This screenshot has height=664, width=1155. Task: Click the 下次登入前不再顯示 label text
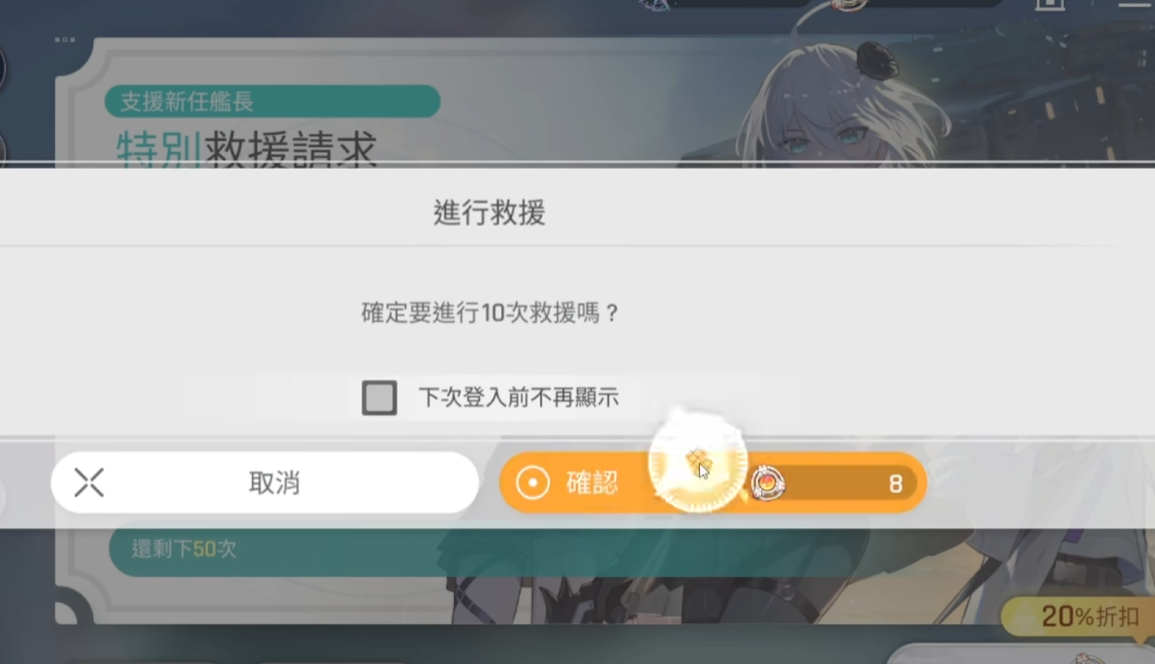pyautogui.click(x=519, y=398)
